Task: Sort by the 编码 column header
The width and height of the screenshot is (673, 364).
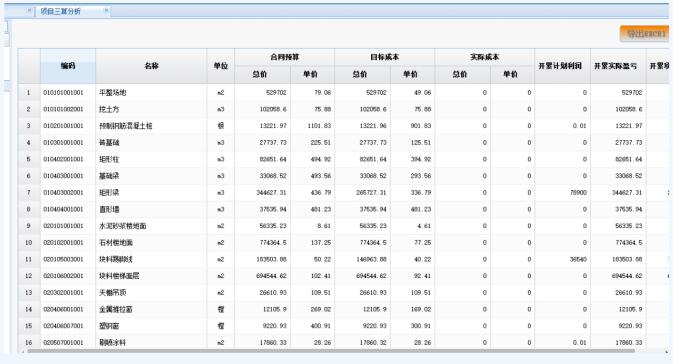Action: 68,66
